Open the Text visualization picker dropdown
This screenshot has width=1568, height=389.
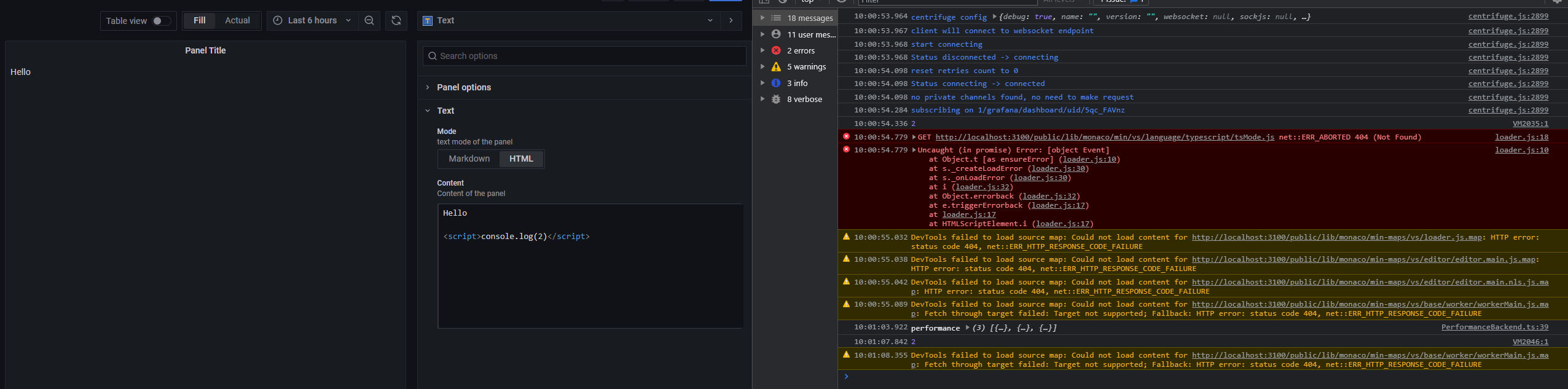pos(568,20)
